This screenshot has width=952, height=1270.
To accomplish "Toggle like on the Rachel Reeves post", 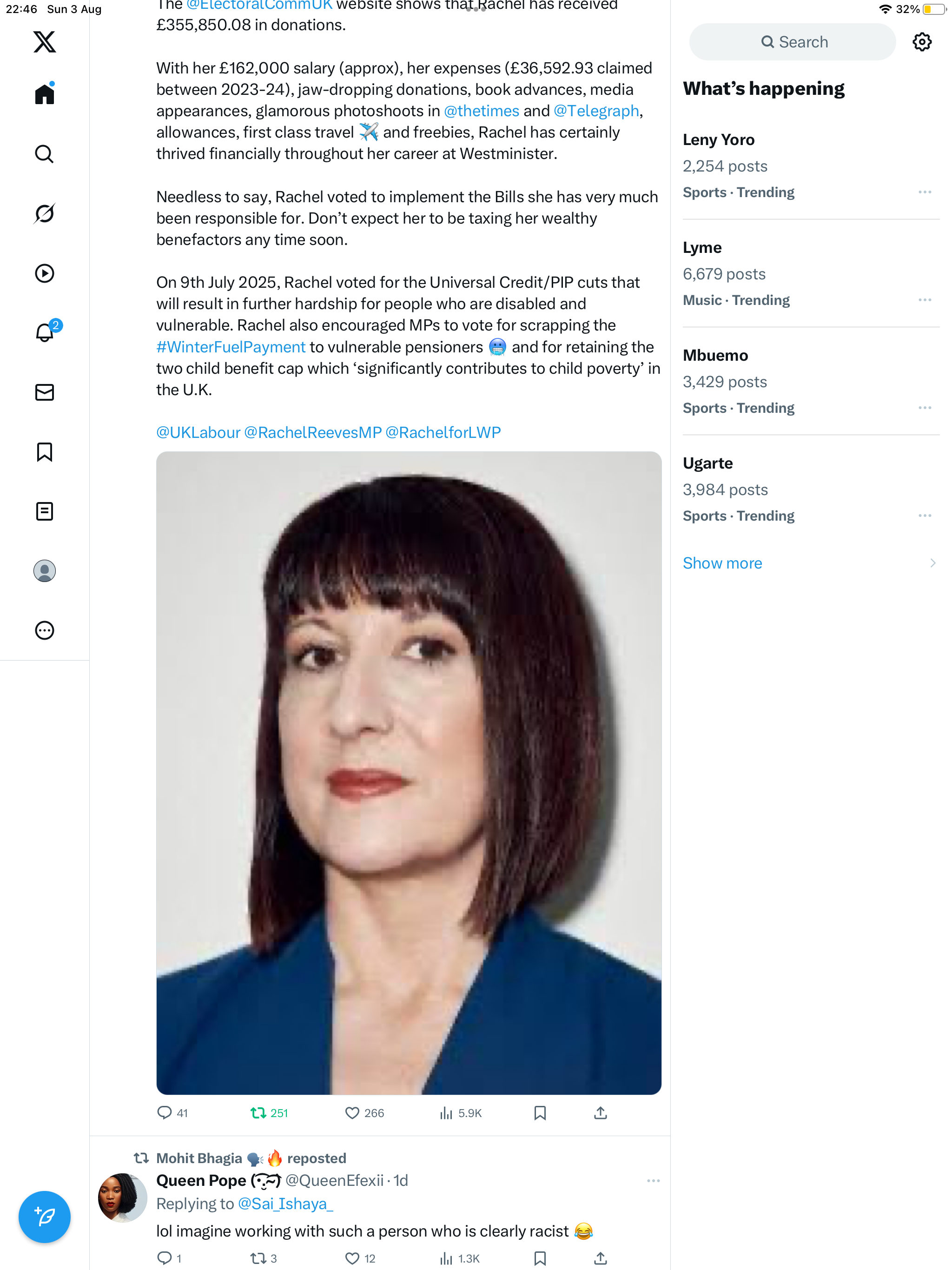I will point(352,1113).
